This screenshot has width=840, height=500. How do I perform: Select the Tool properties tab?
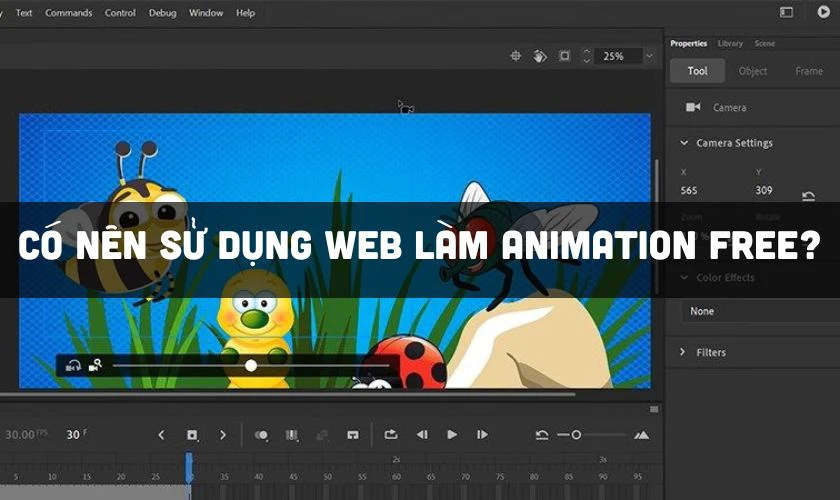[x=698, y=71]
